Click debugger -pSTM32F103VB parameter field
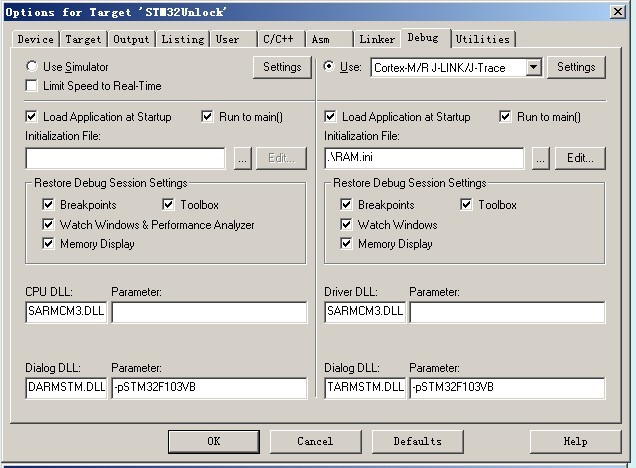Screen dimensions: 636x468 tap(507, 388)
